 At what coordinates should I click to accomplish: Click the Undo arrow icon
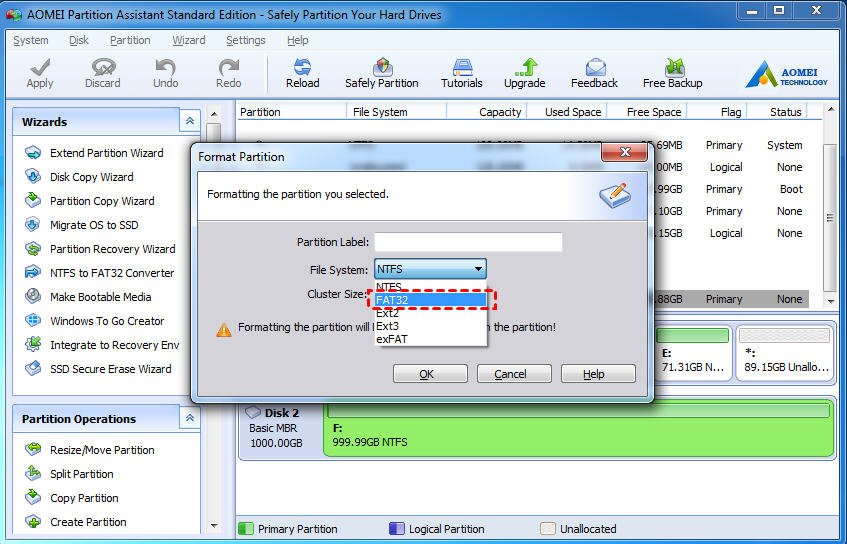tap(165, 73)
